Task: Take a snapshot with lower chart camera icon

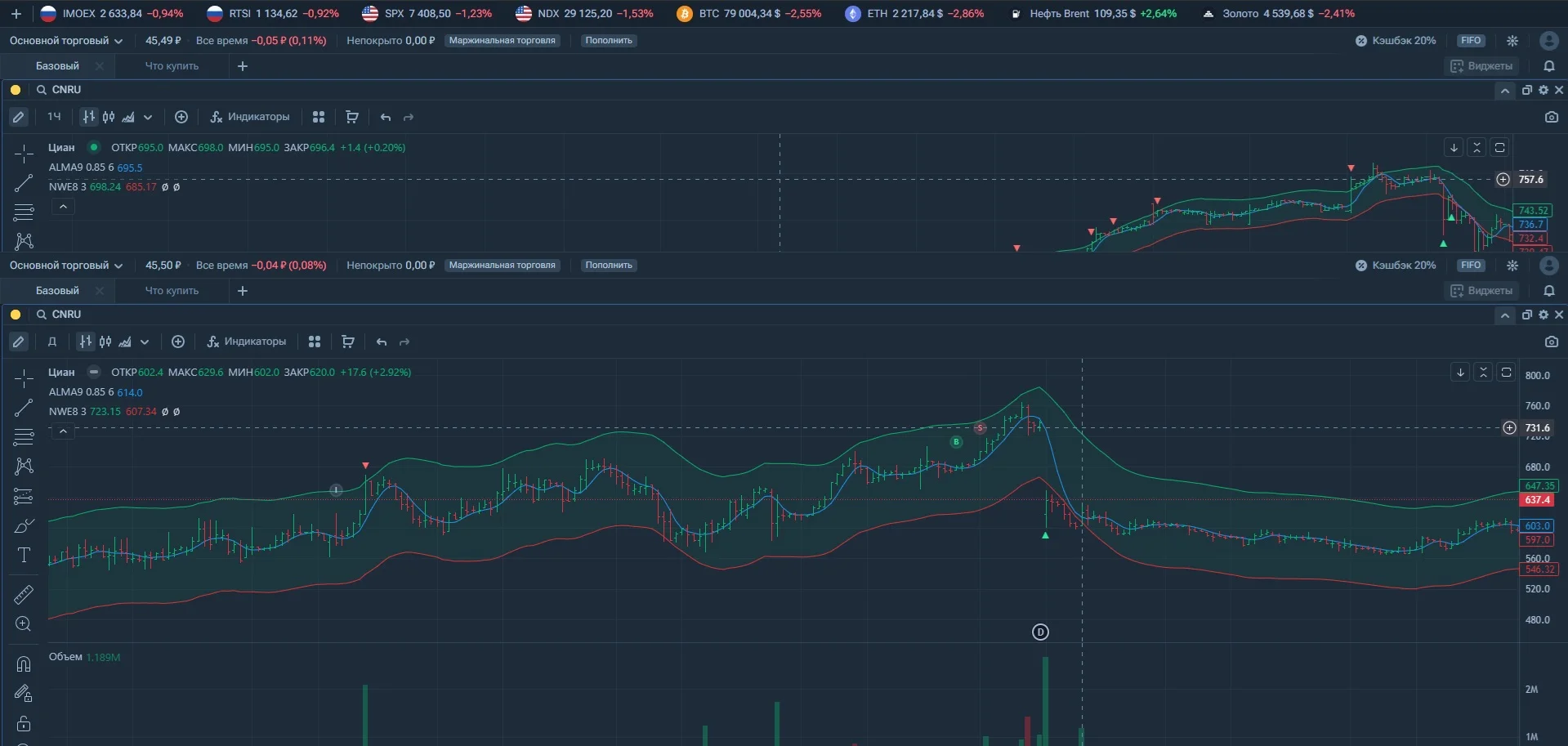Action: [x=1551, y=342]
